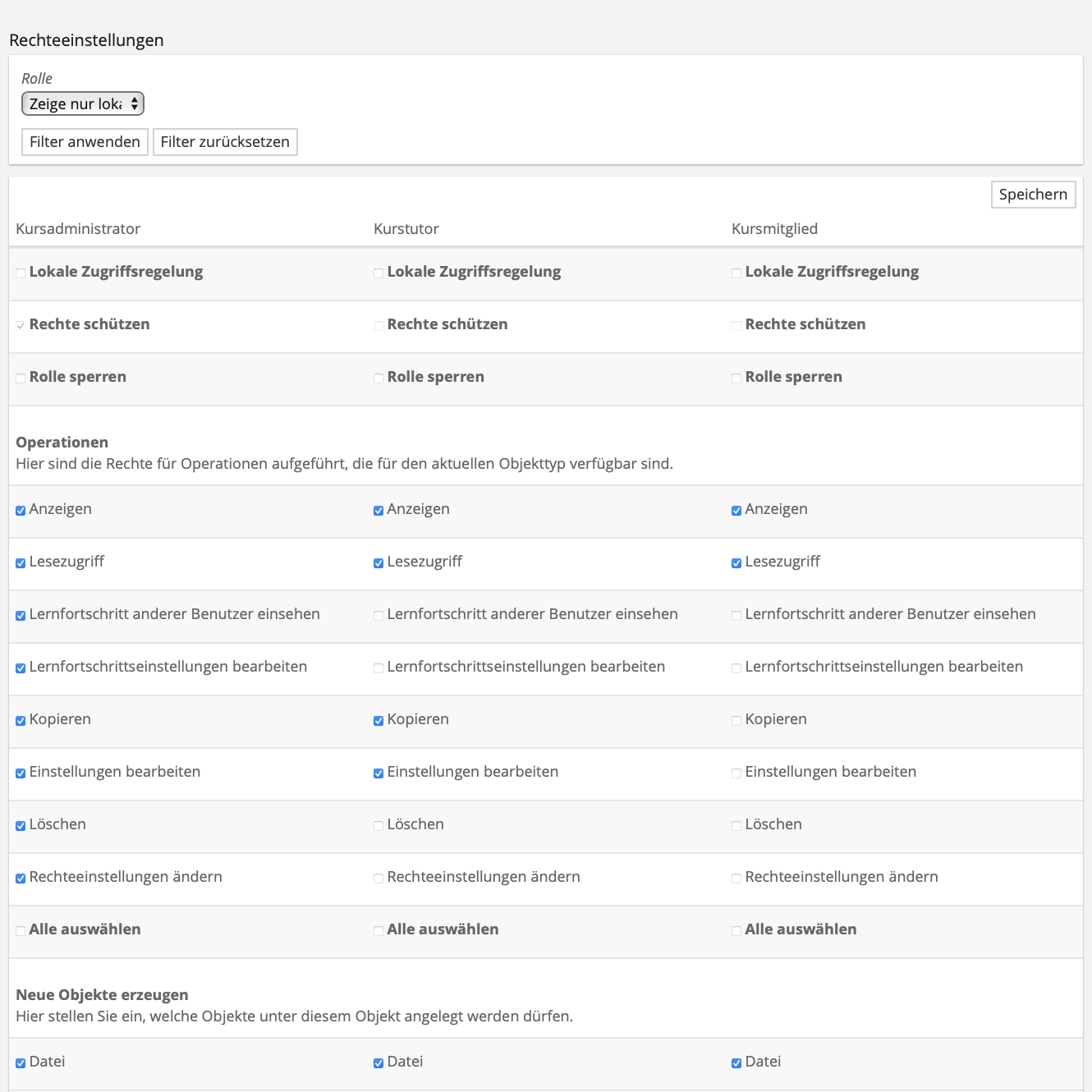Check Rolle sperren for Kurstutor

pyautogui.click(x=379, y=379)
